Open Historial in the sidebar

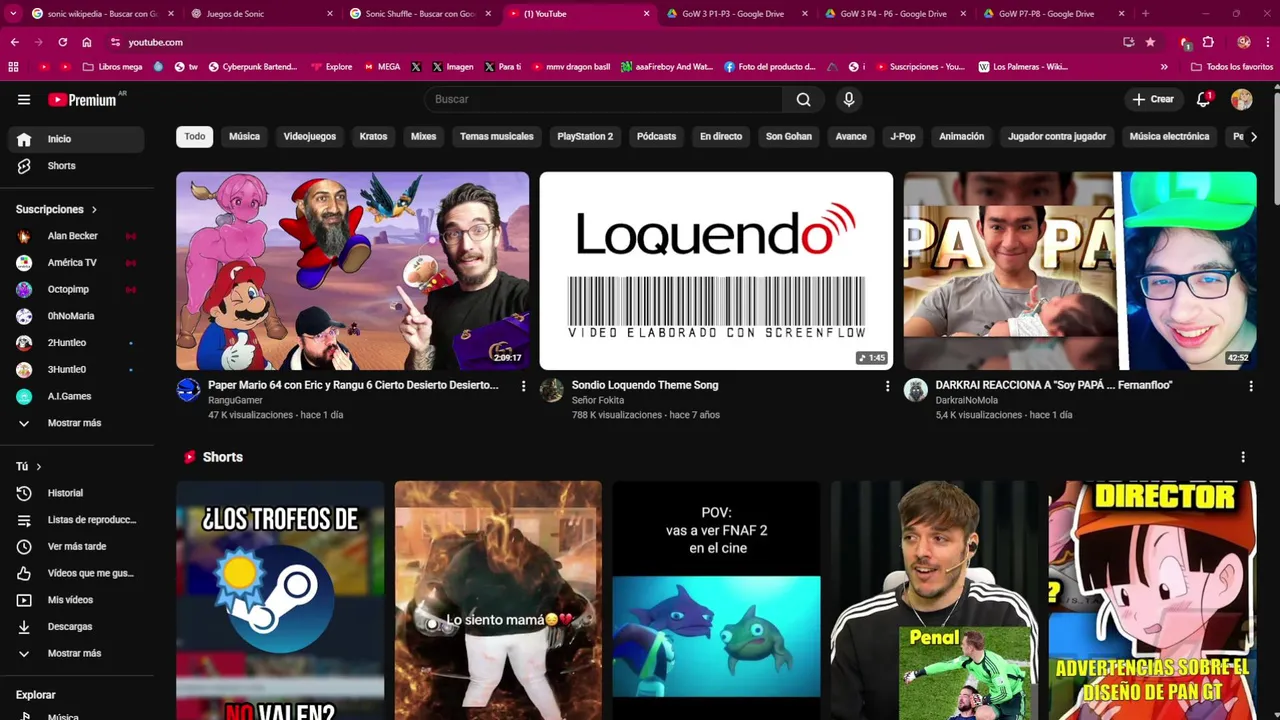point(76,493)
